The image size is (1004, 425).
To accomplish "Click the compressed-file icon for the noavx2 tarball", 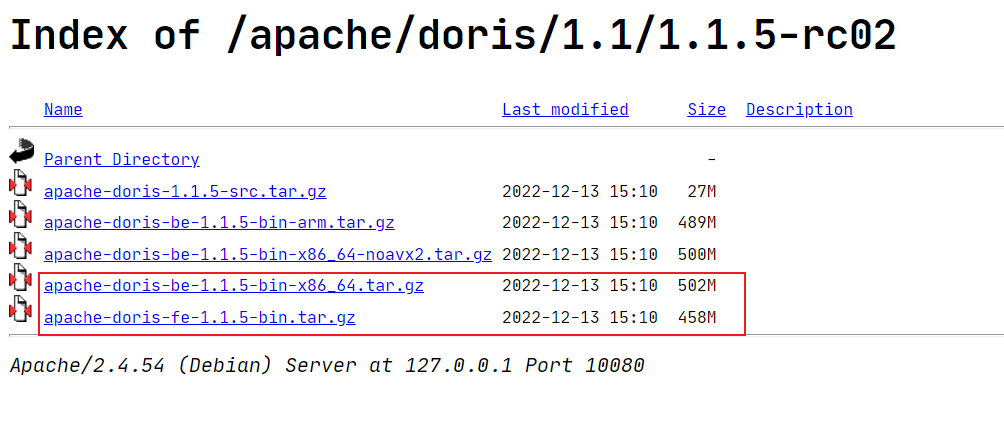I will click(21, 248).
